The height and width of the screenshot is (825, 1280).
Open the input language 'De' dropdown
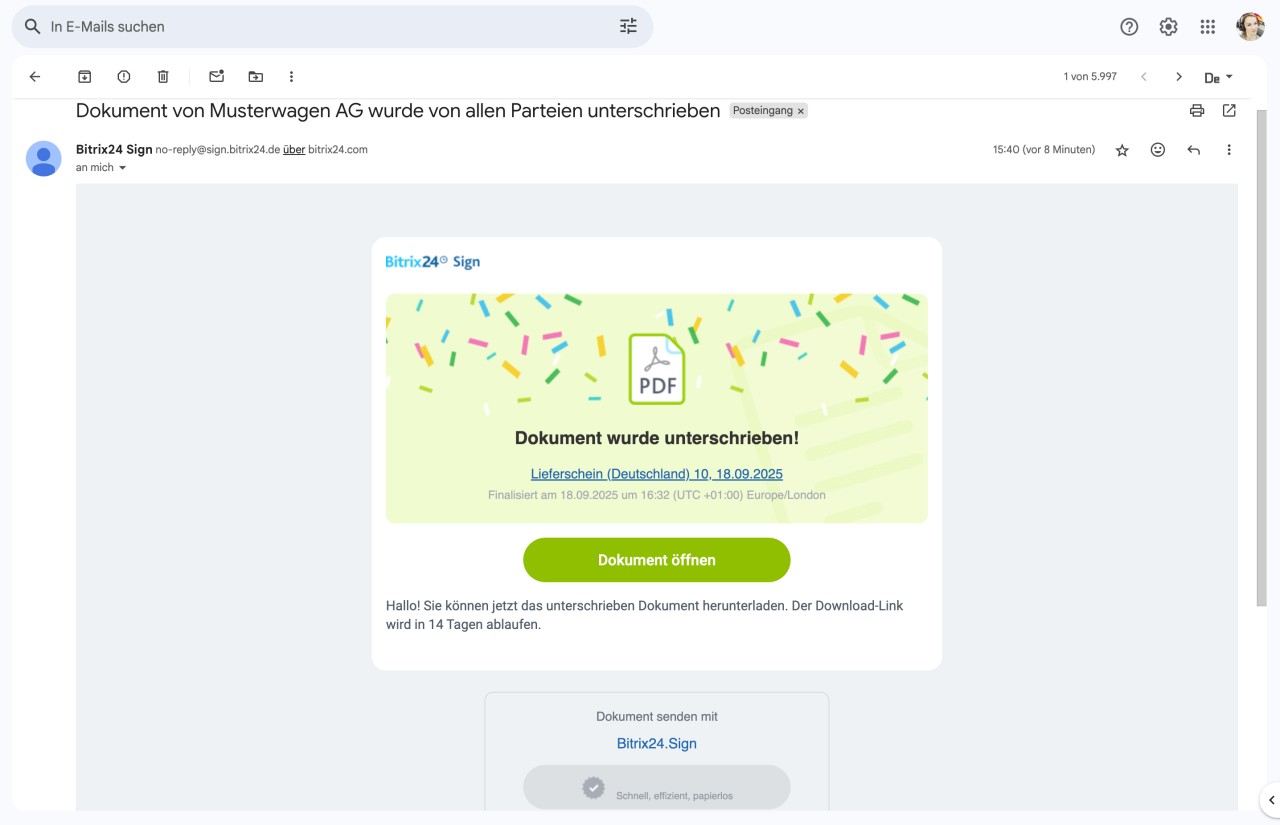(1218, 77)
